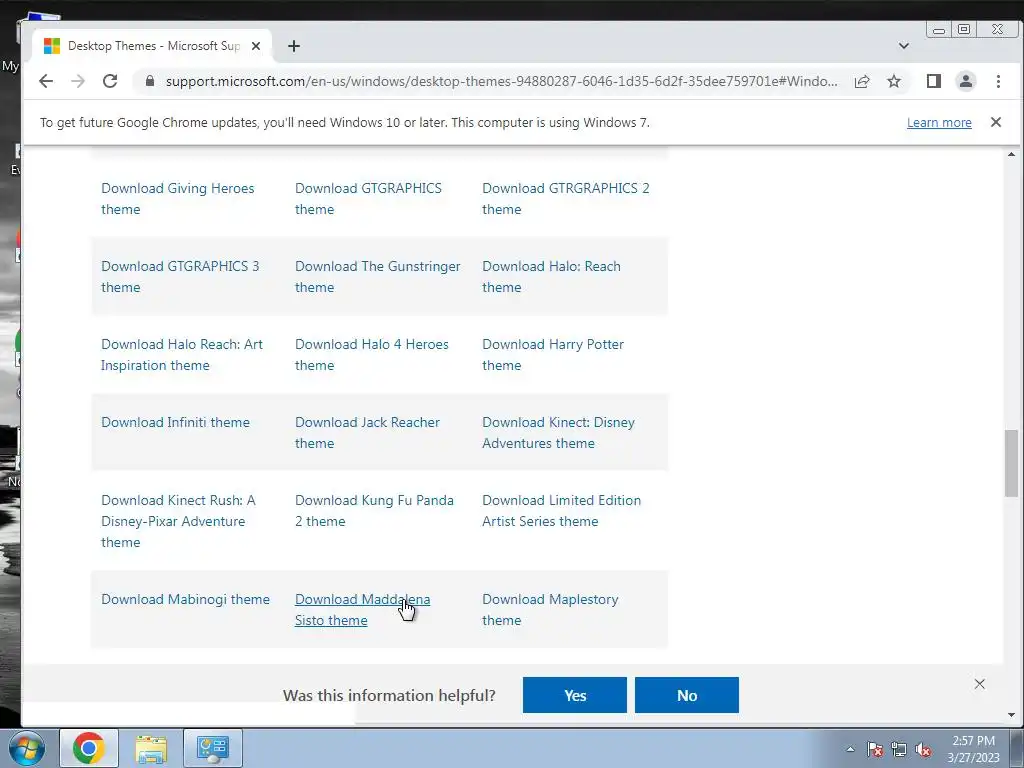
Task: Open the Chrome profile avatar
Action: tap(966, 81)
